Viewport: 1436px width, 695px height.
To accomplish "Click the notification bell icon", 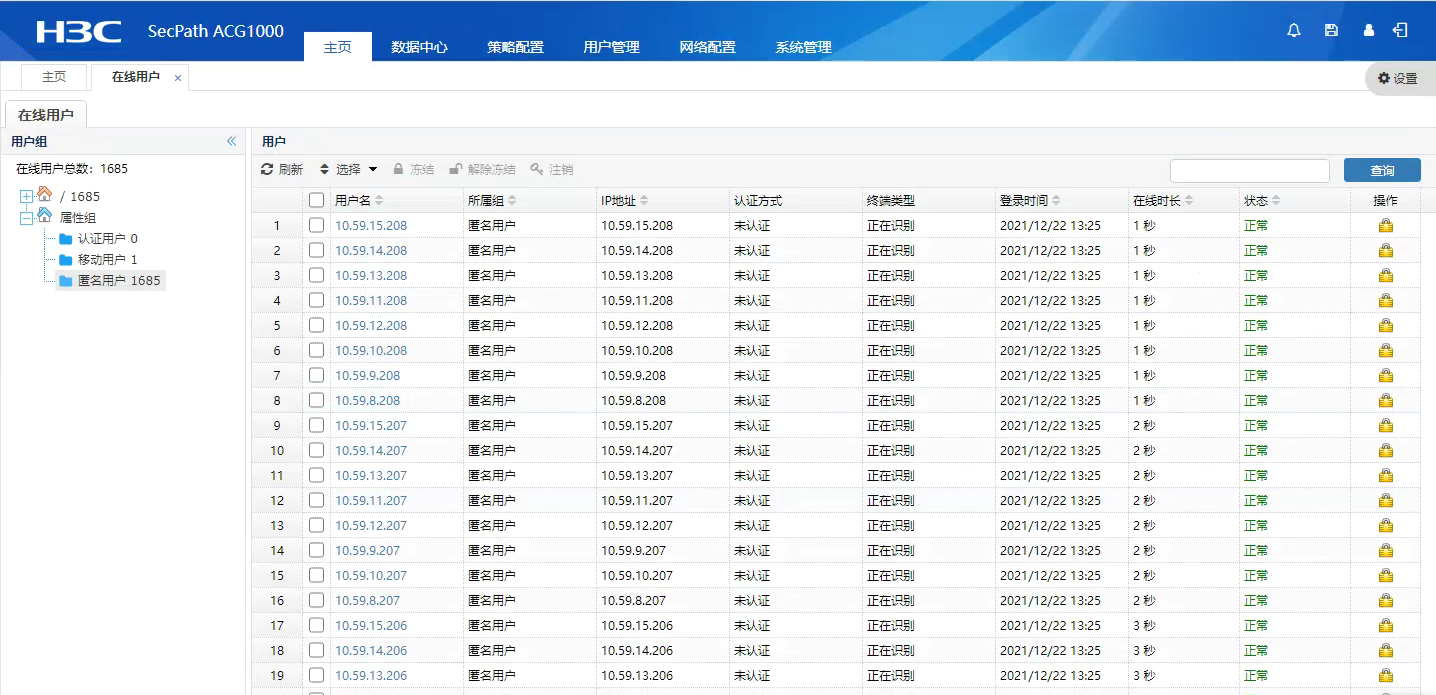I will [1294, 30].
